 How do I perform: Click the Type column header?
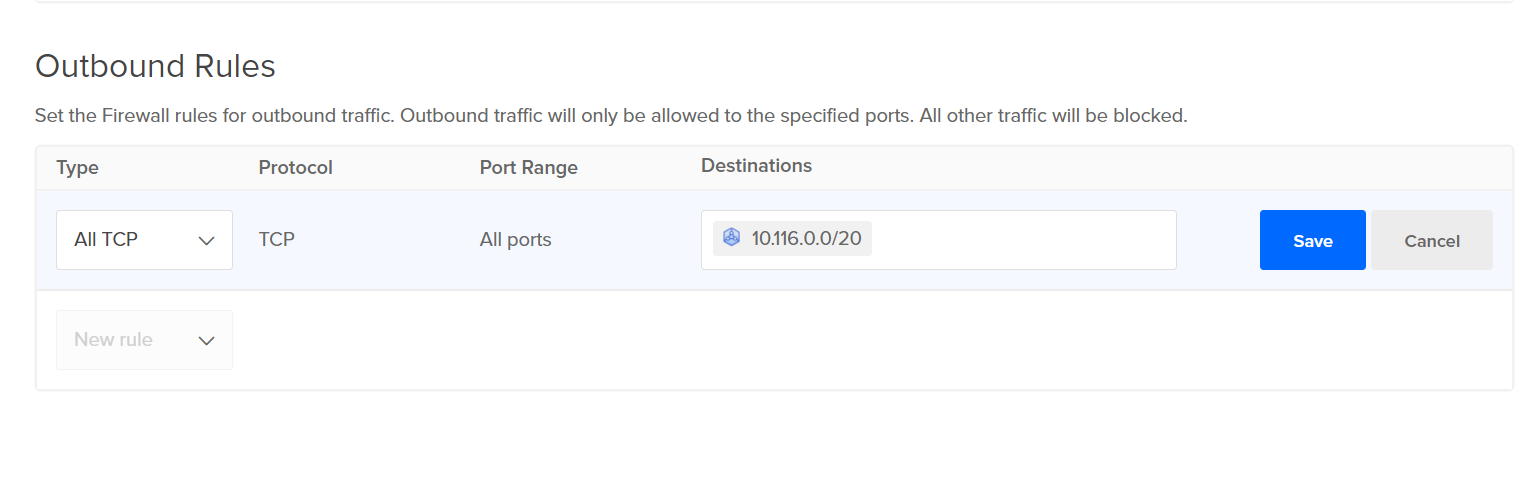77,167
